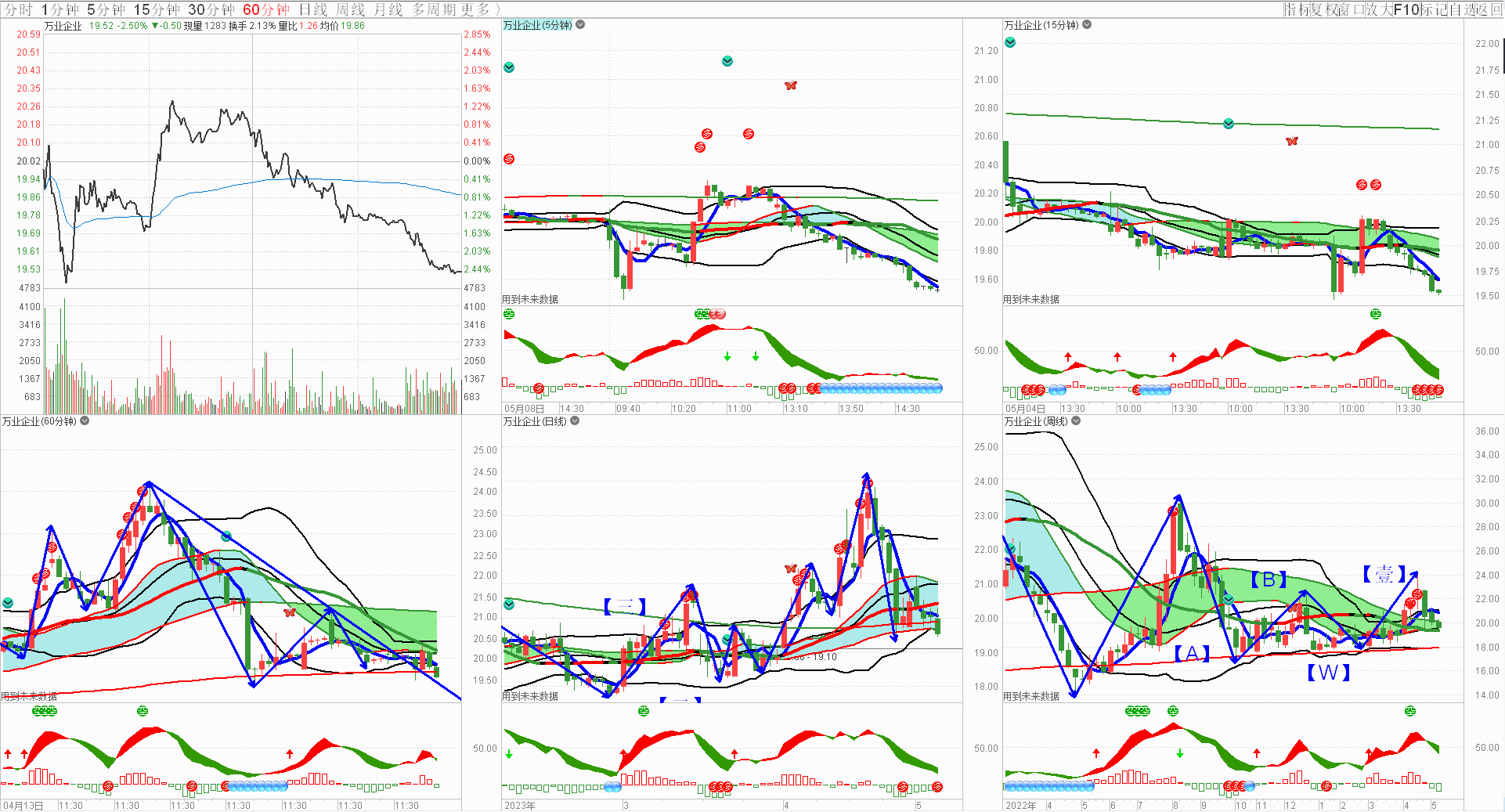Click teal marker on 15-minute green trendline
This screenshot has width=1505, height=812.
tap(1229, 124)
